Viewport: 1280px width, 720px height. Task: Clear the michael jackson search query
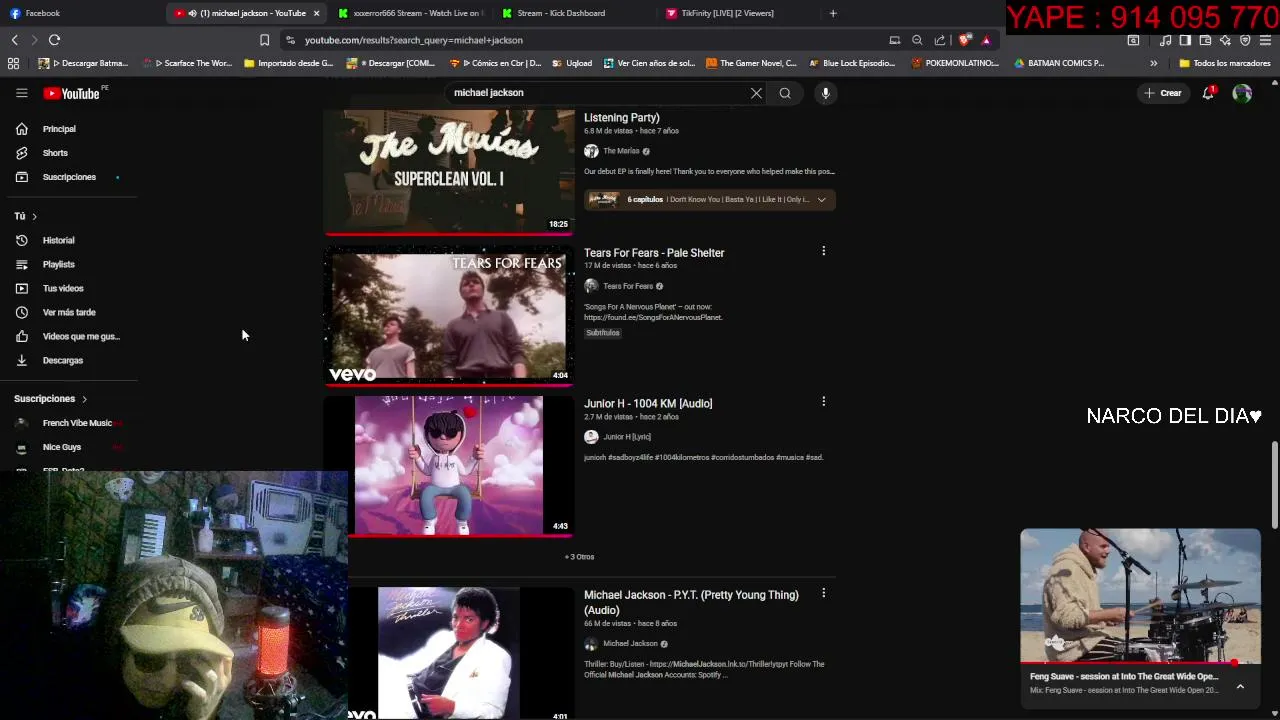tap(756, 93)
